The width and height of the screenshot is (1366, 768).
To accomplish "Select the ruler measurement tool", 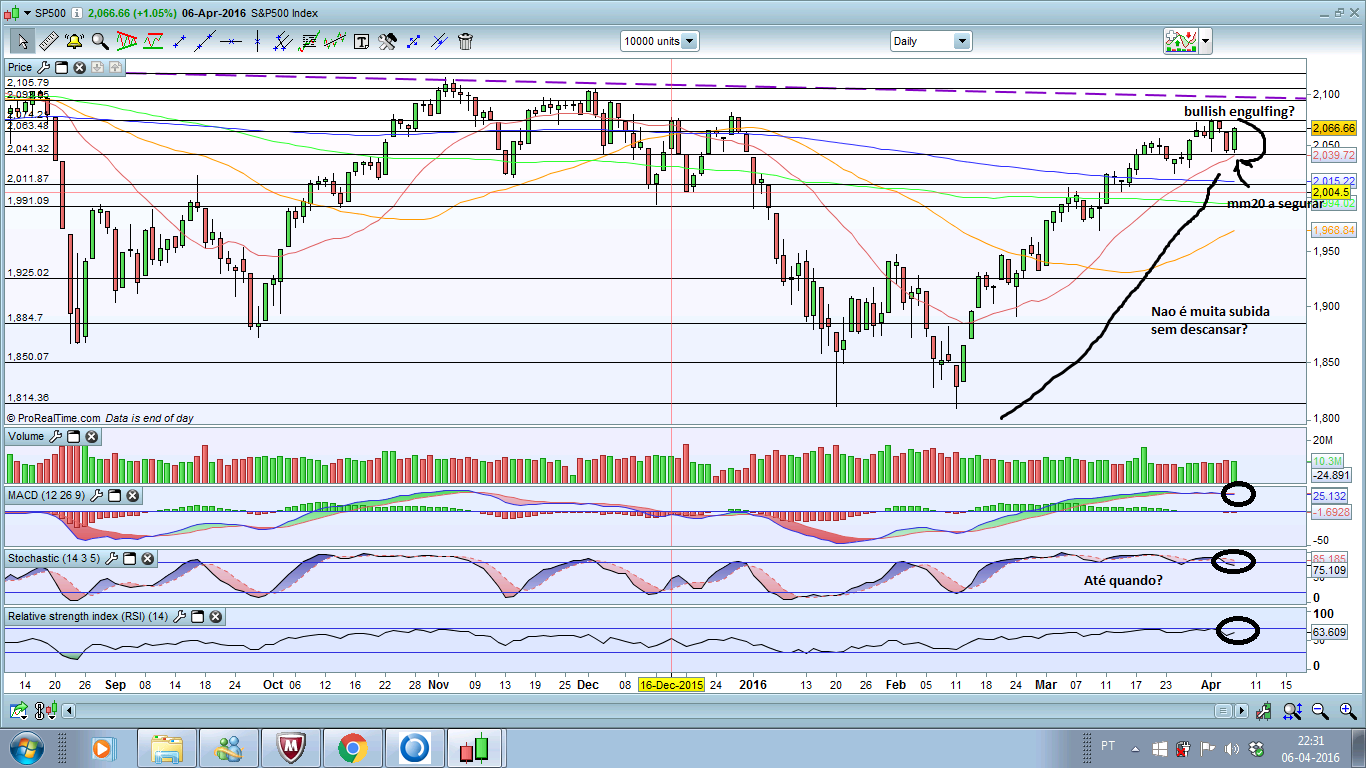I will point(47,41).
